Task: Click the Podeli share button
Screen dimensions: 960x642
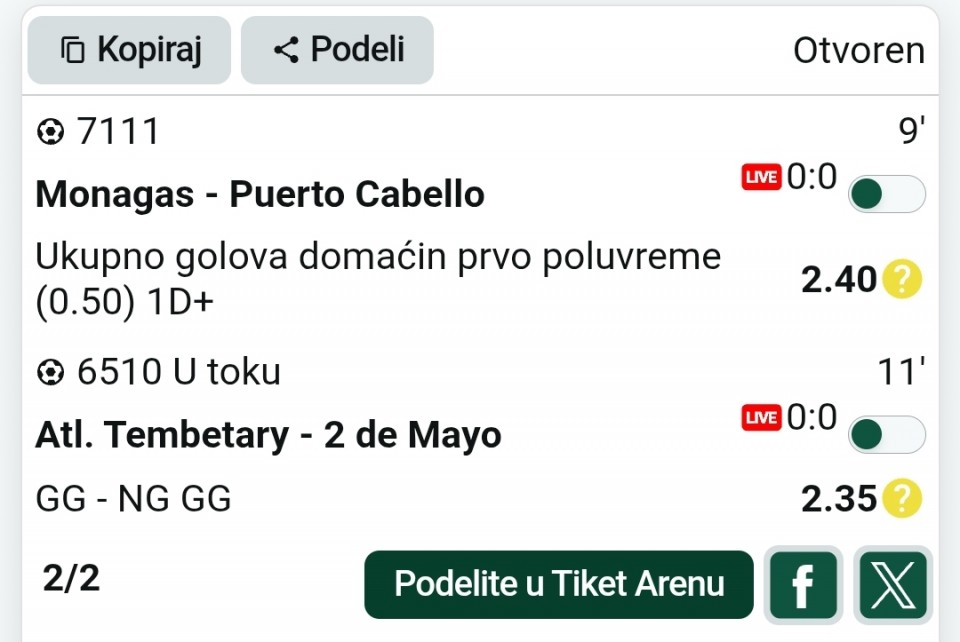Action: click(x=337, y=50)
